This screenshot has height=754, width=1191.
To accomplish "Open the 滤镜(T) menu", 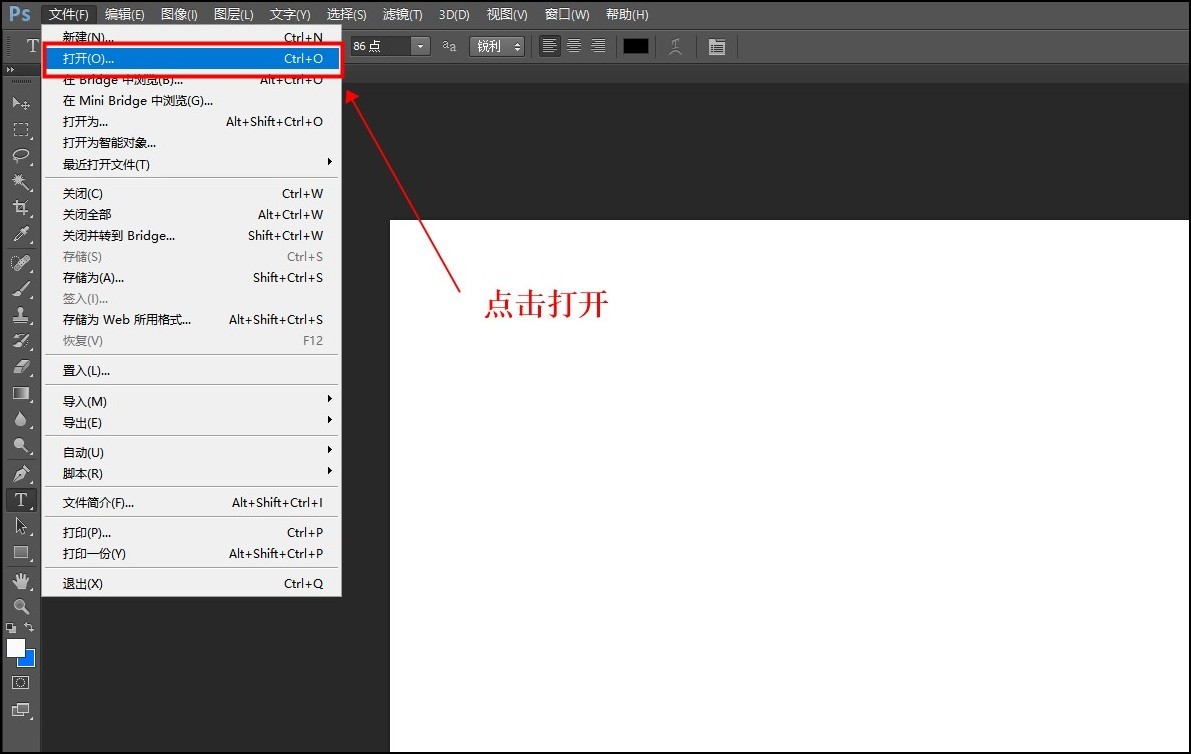I will click(402, 14).
